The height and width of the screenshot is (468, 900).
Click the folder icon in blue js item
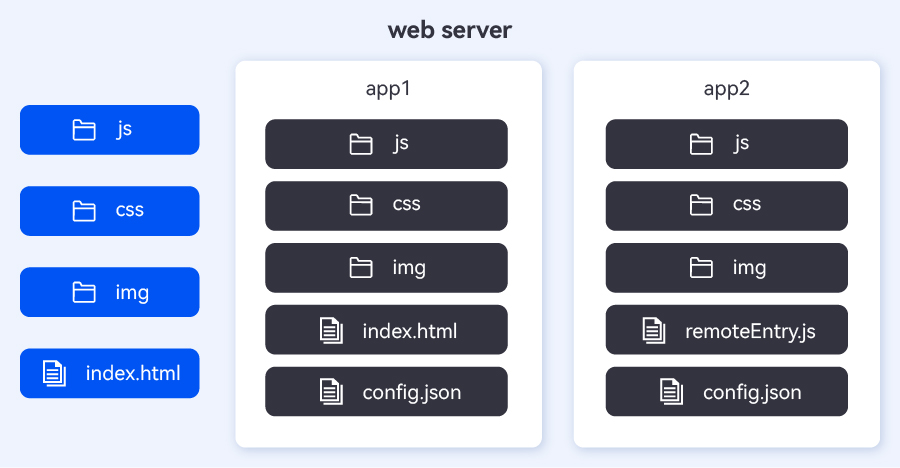(84, 130)
